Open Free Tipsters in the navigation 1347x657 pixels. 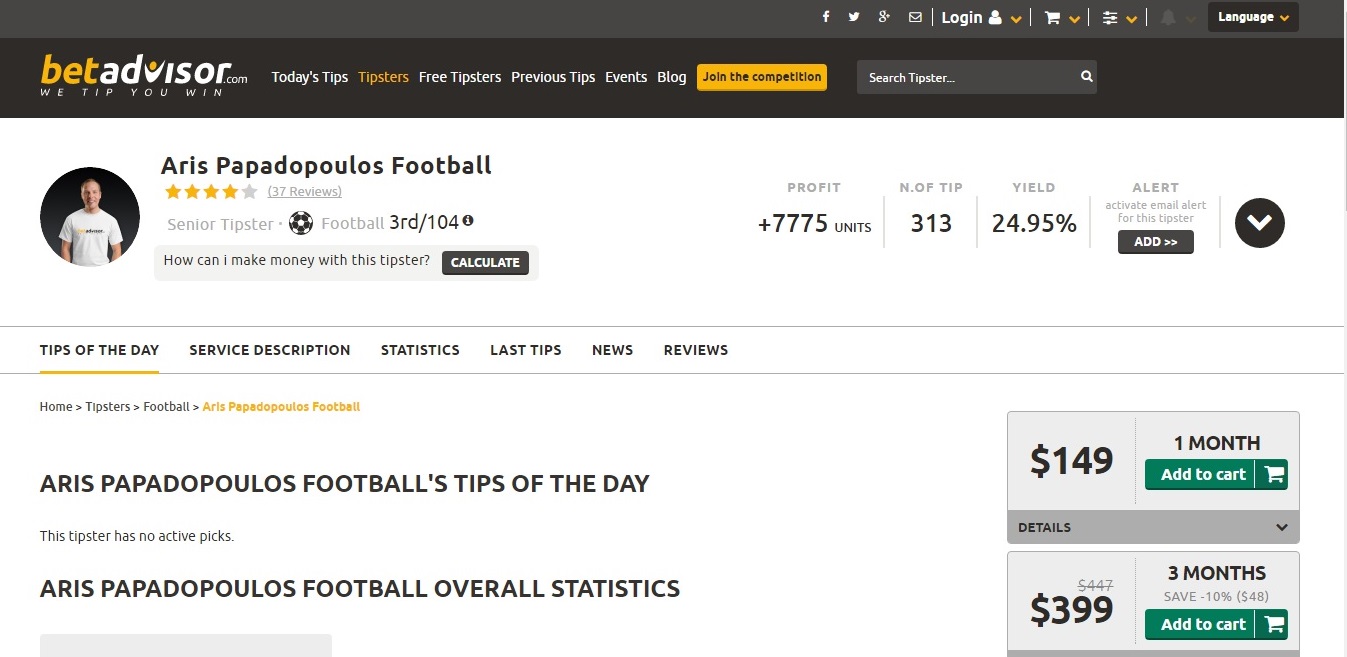460,77
